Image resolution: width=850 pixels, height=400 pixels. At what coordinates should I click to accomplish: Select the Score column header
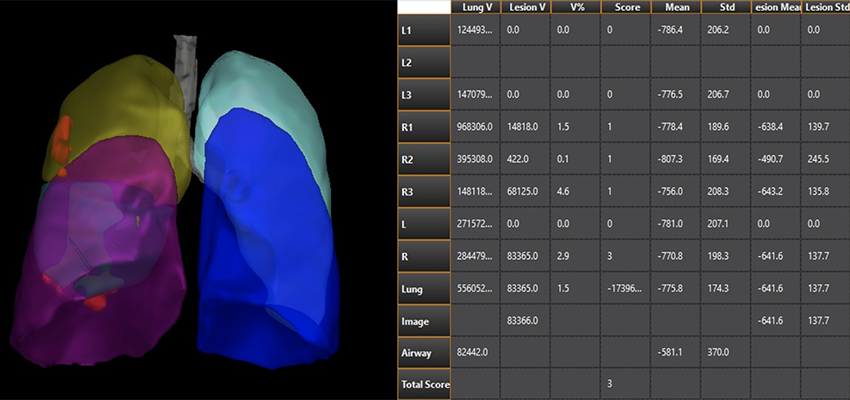[625, 7]
